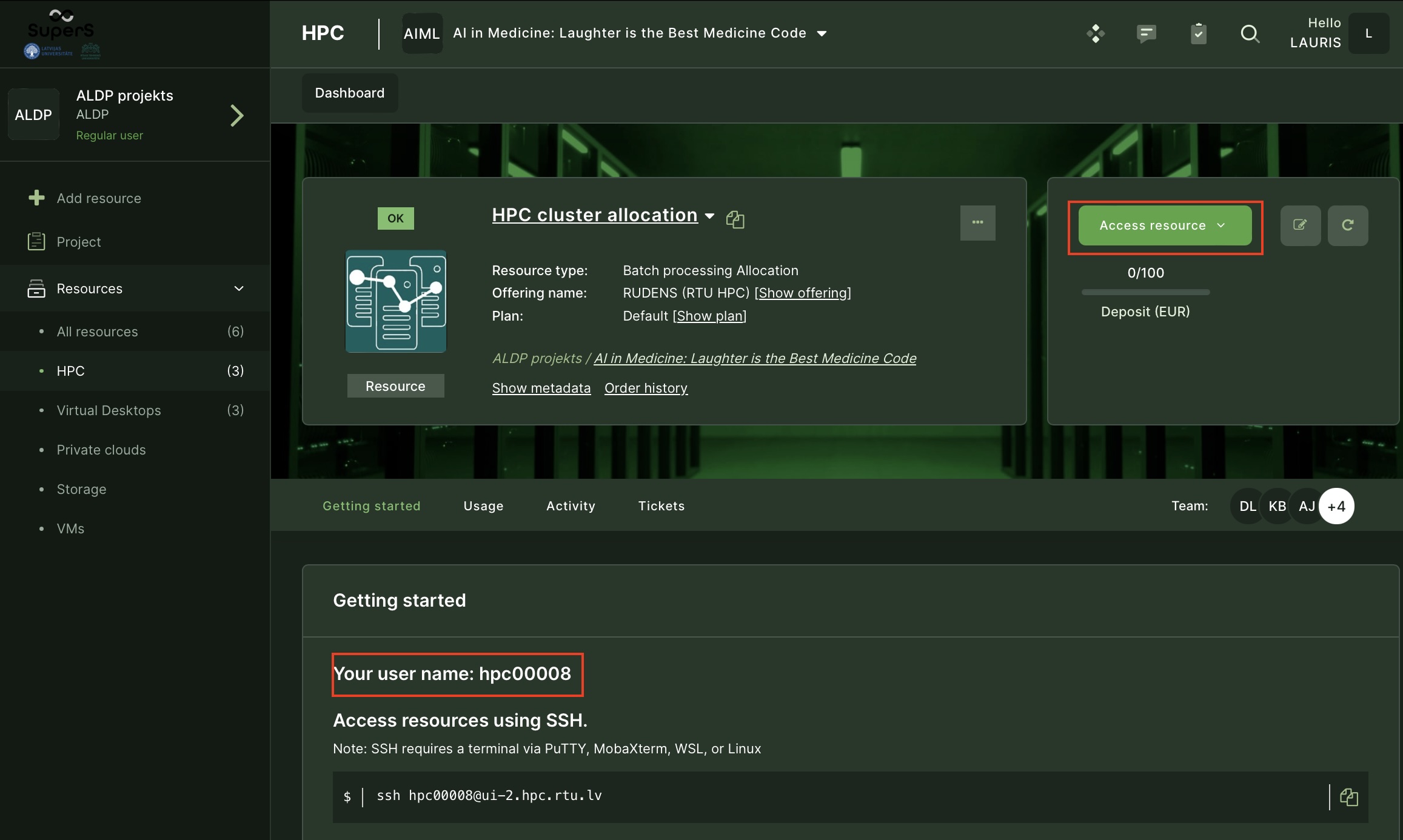Switch to the Tickets tab
This screenshot has width=1403, height=840.
(661, 505)
